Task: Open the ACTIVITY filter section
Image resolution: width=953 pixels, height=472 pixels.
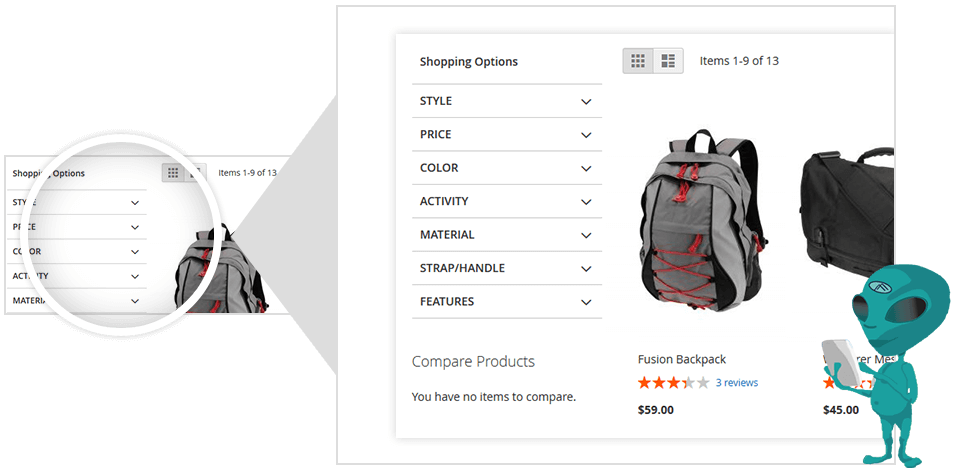Action: click(507, 201)
